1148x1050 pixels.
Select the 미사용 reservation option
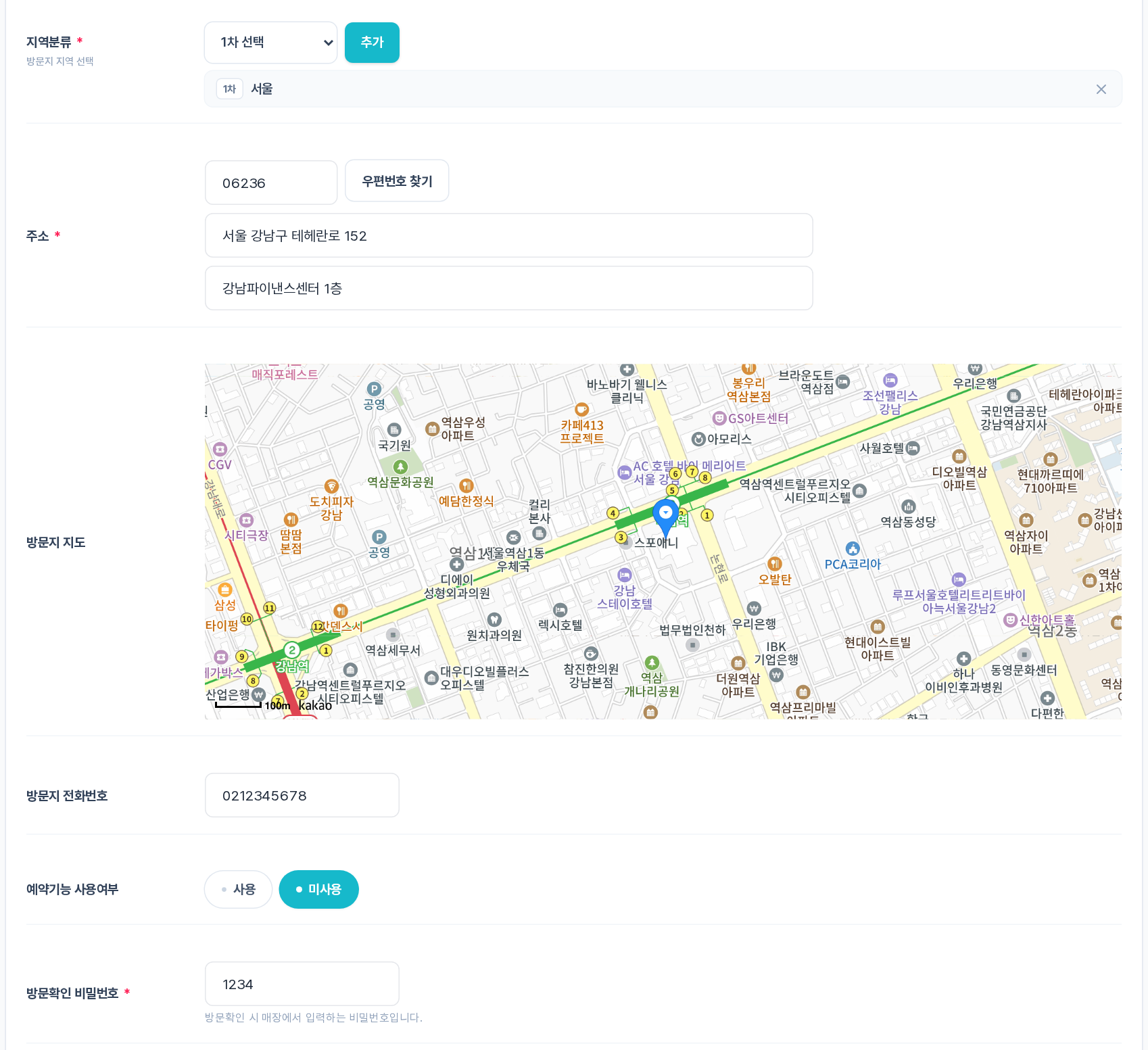click(318, 889)
